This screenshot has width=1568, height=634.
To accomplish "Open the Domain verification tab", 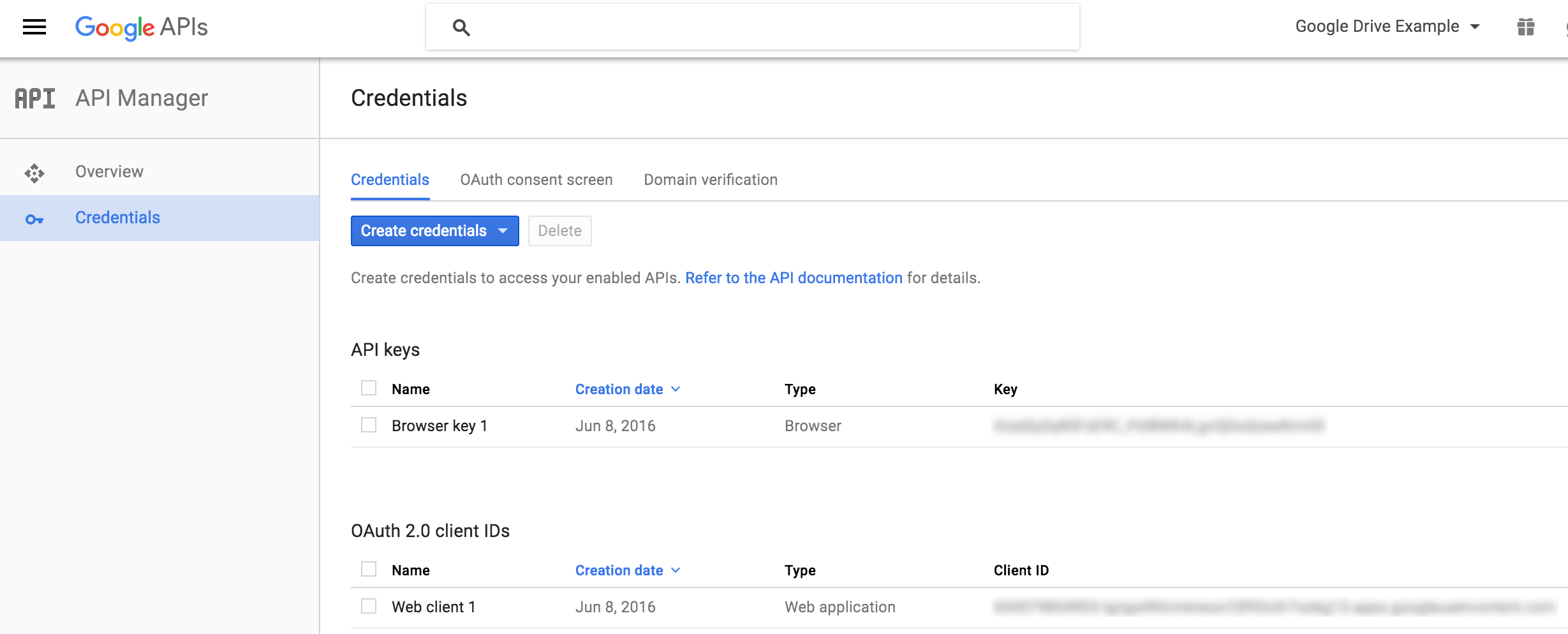I will pos(709,179).
